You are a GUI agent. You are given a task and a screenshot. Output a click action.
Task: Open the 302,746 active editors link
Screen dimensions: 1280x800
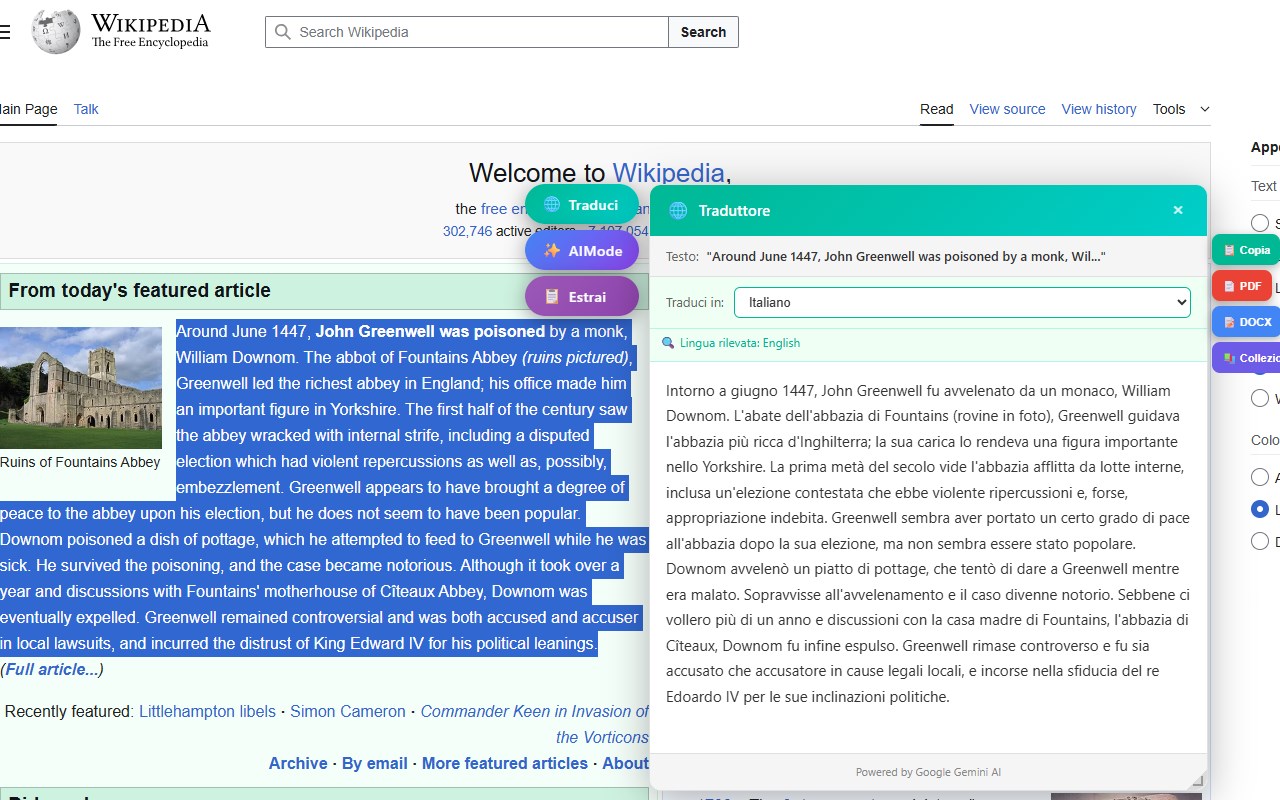(467, 231)
